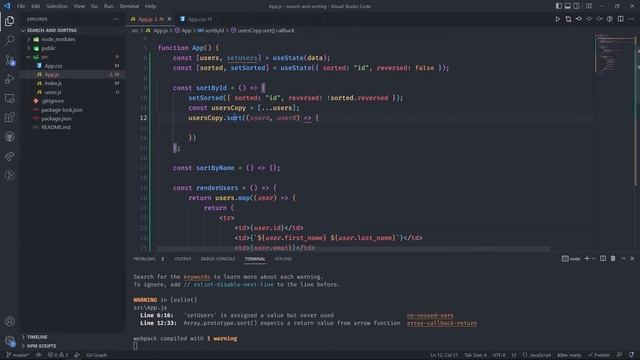The width and height of the screenshot is (640, 360).
Task: Click the Split Editor icon in editor toolbar
Action: (x=620, y=19)
